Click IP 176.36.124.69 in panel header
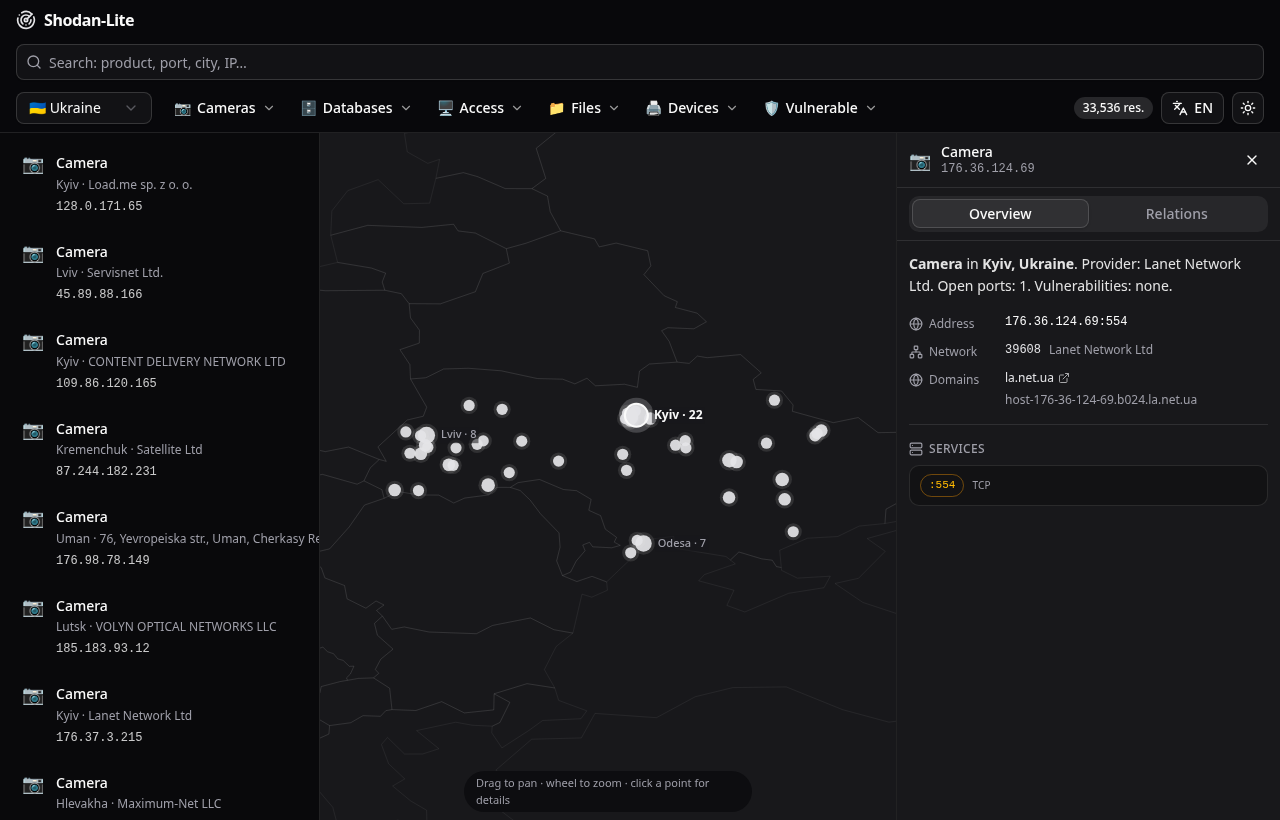Image resolution: width=1280 pixels, height=820 pixels. (x=988, y=169)
